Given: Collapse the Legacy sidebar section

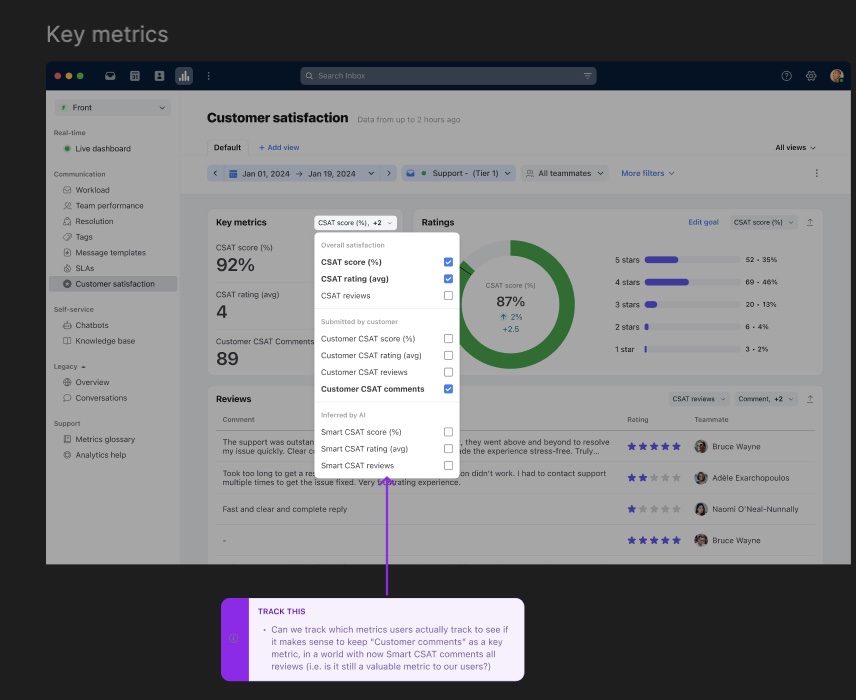Looking at the screenshot, I should [x=70, y=367].
